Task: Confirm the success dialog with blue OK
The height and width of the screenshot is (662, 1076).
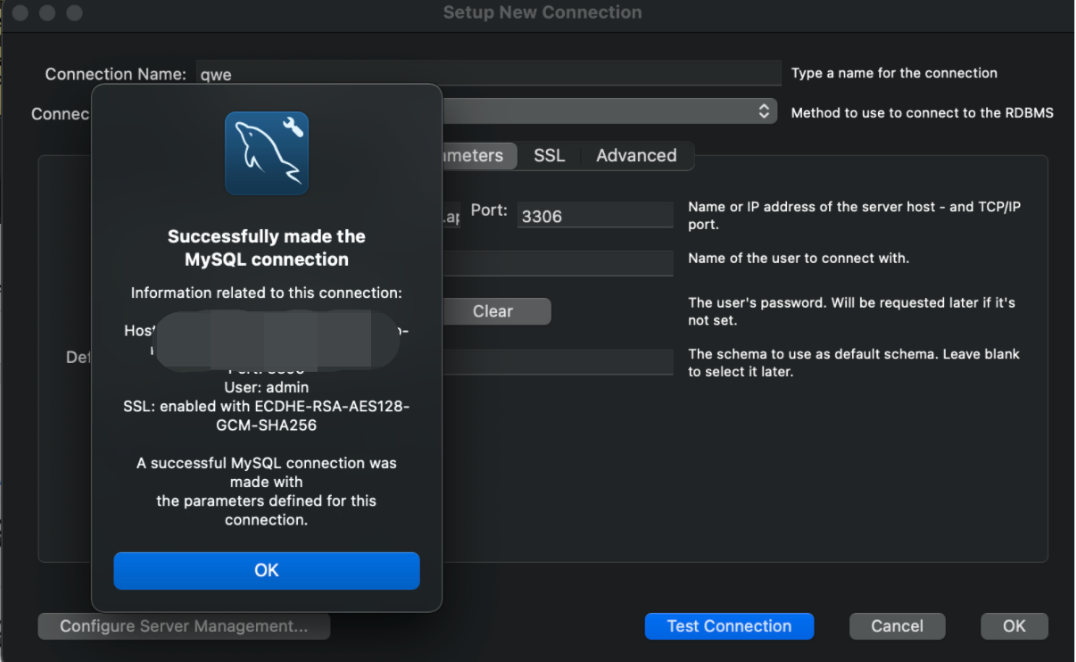Action: pyautogui.click(x=266, y=571)
